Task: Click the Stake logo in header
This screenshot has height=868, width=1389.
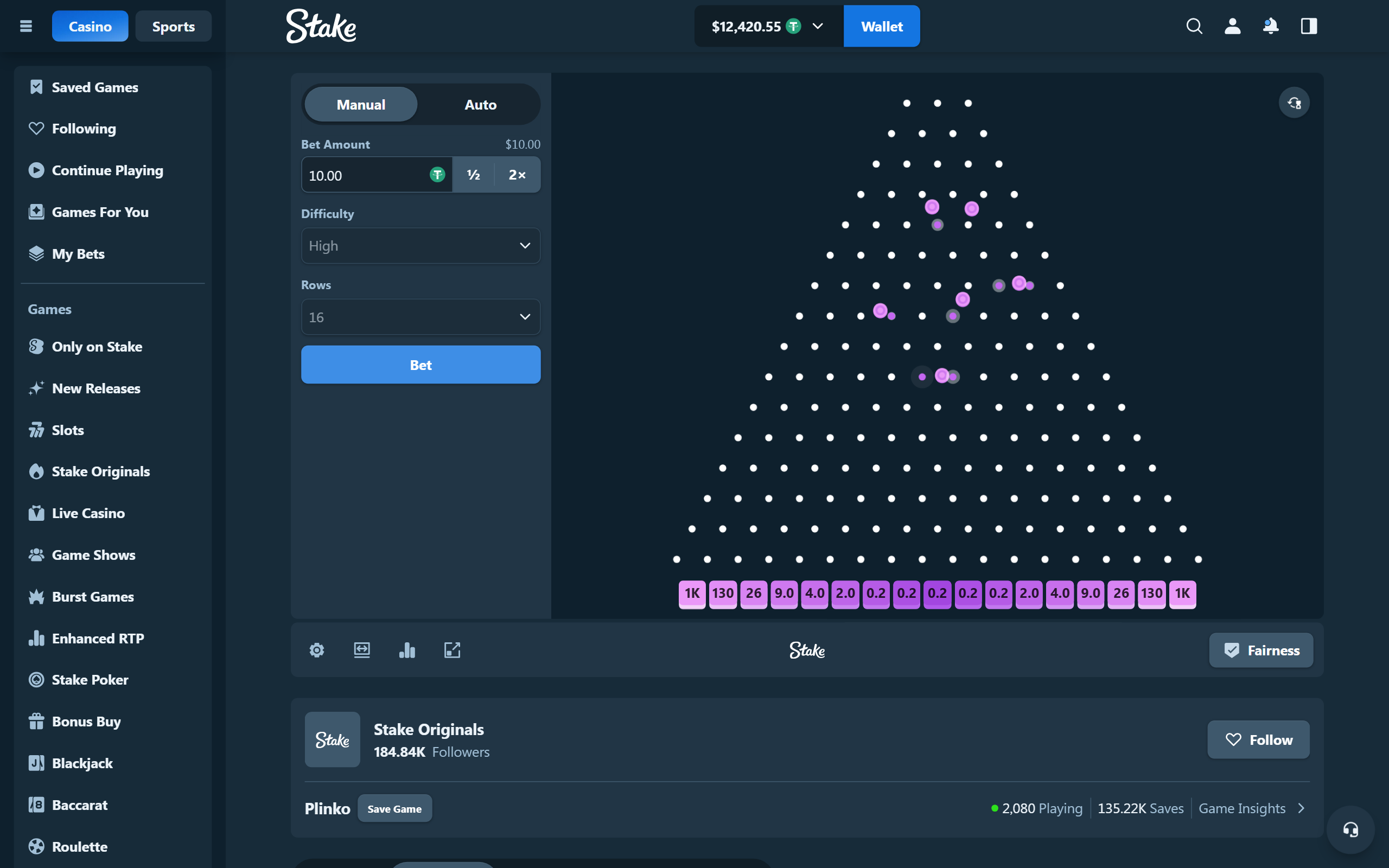Action: tap(321, 27)
